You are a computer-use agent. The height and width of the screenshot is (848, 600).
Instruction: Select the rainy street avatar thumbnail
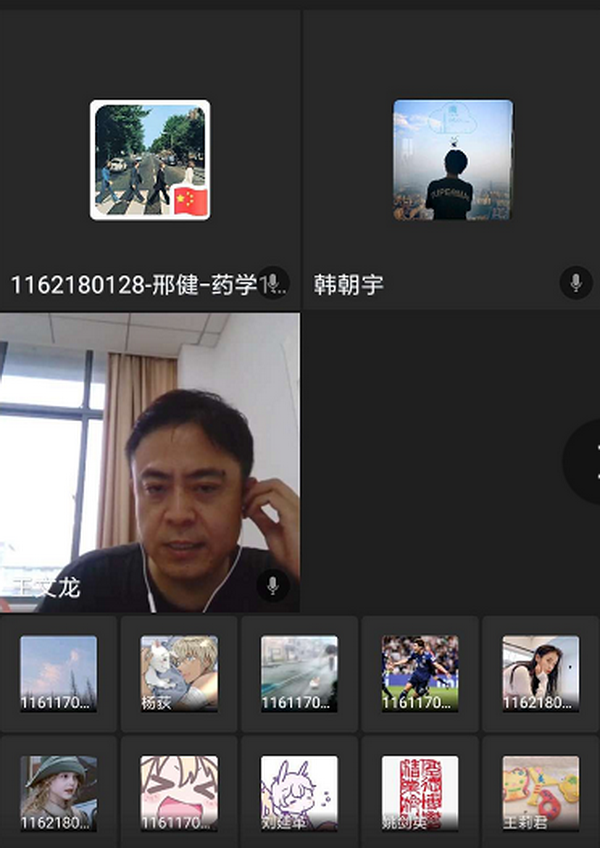point(299,673)
